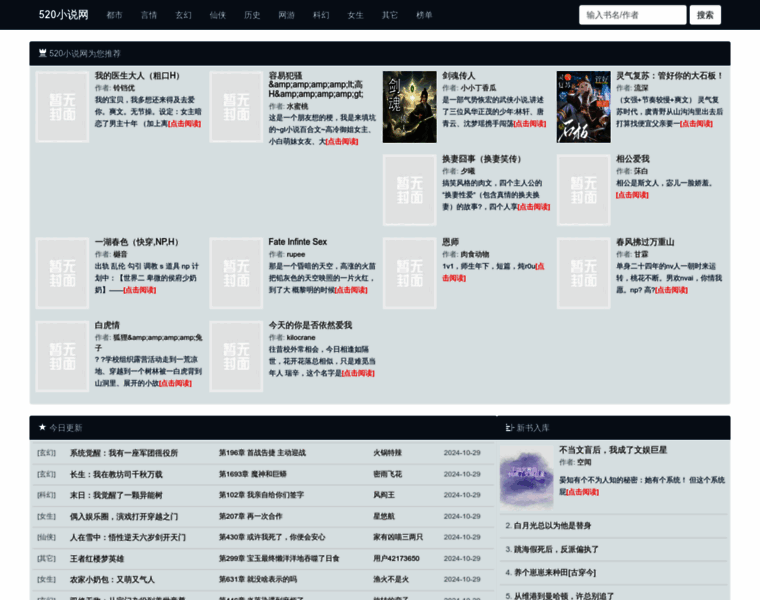Click the 搜索 search button

pos(705,15)
